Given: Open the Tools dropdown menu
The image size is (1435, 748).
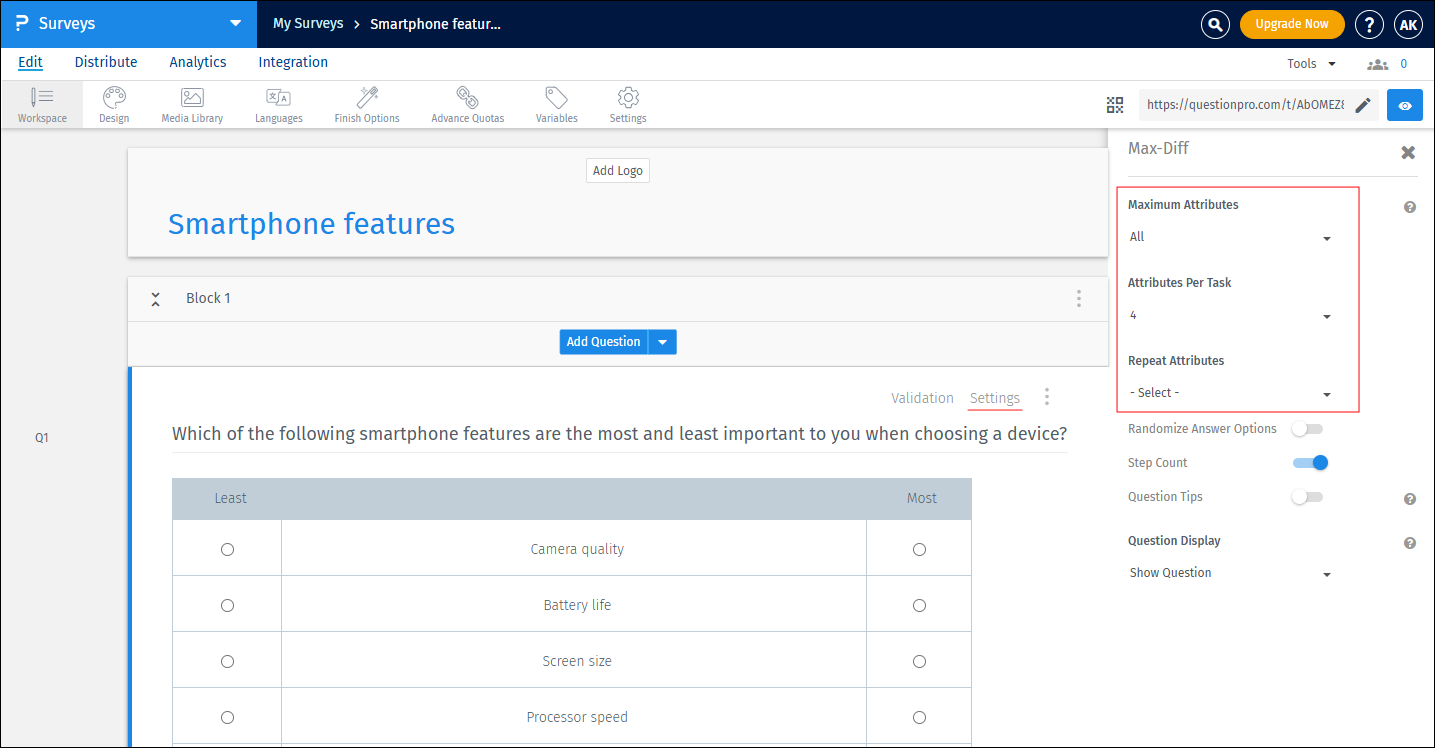Looking at the screenshot, I should click(1311, 64).
